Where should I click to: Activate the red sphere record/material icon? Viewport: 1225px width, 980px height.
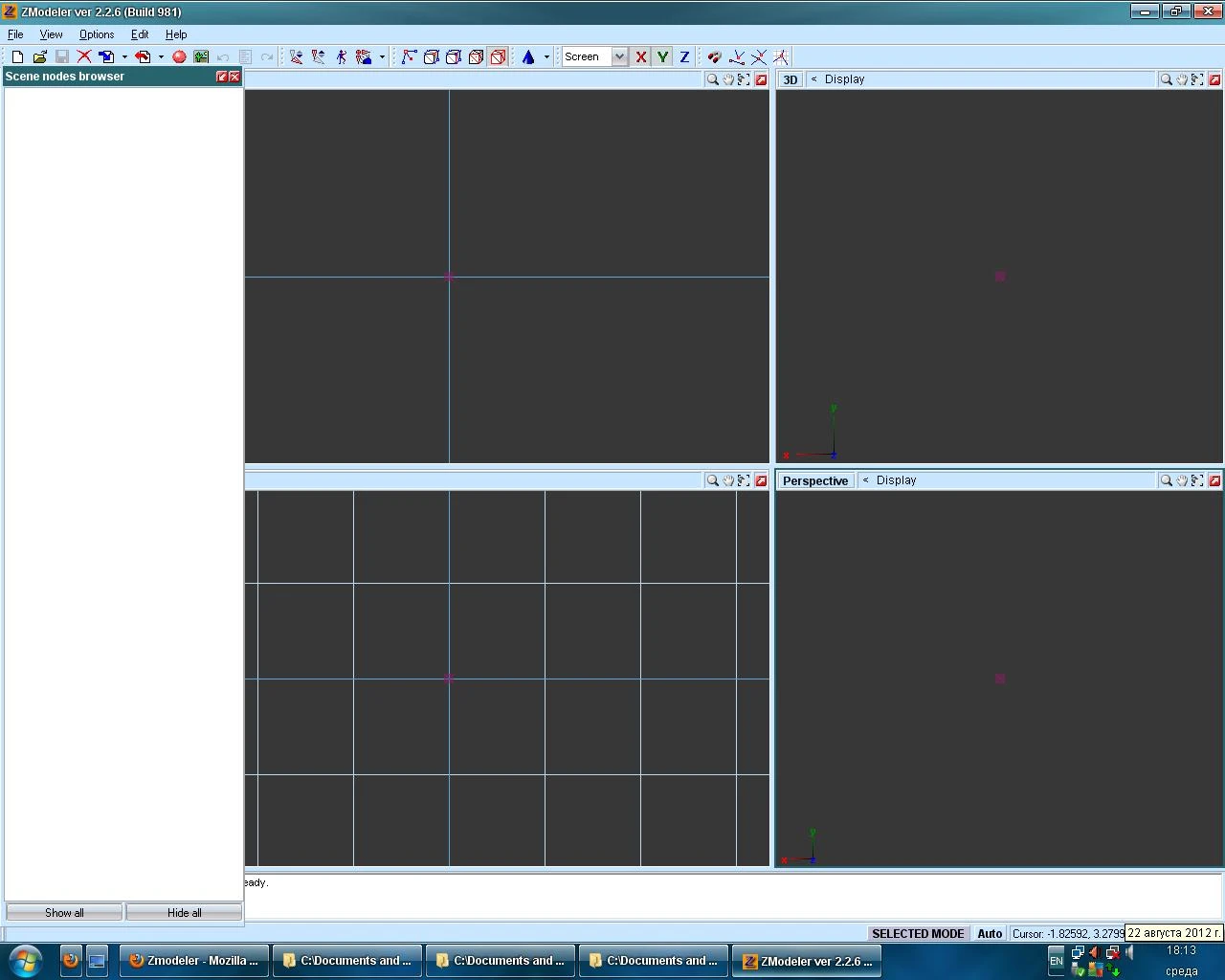(x=179, y=56)
